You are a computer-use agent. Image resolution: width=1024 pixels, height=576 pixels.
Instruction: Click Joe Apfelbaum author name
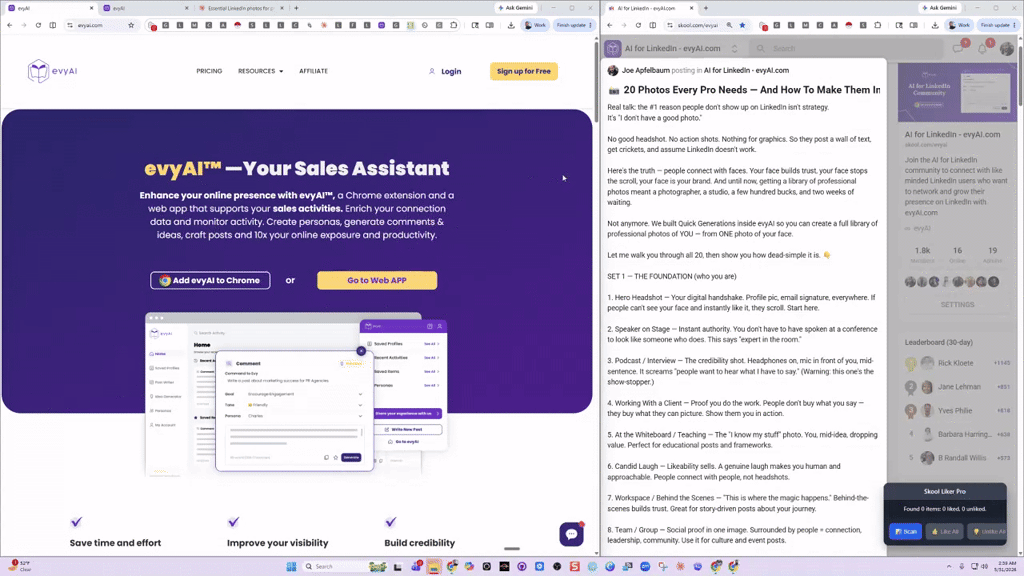tap(645, 71)
